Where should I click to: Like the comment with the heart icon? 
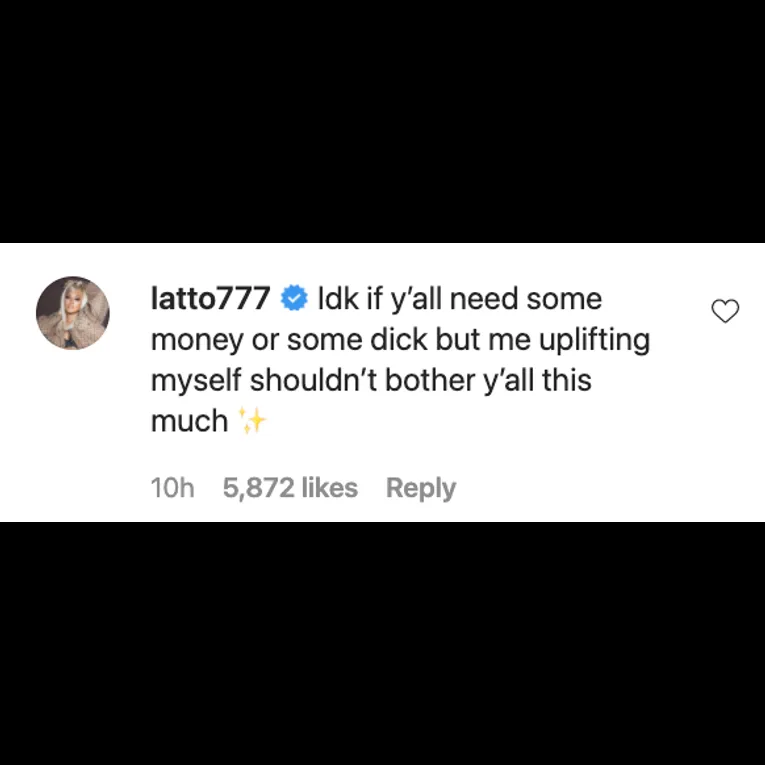725,311
